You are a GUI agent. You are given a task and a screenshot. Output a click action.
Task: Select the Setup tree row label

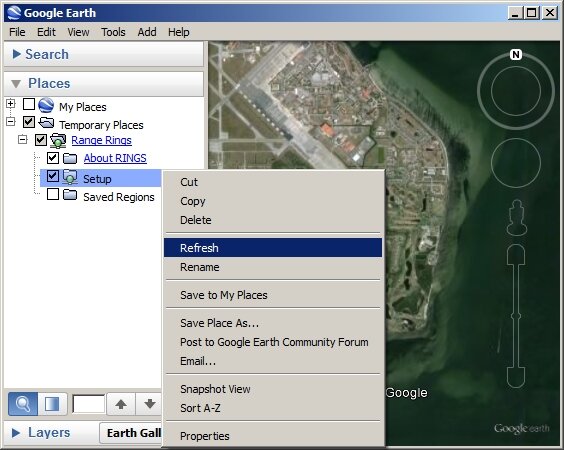pos(97,179)
